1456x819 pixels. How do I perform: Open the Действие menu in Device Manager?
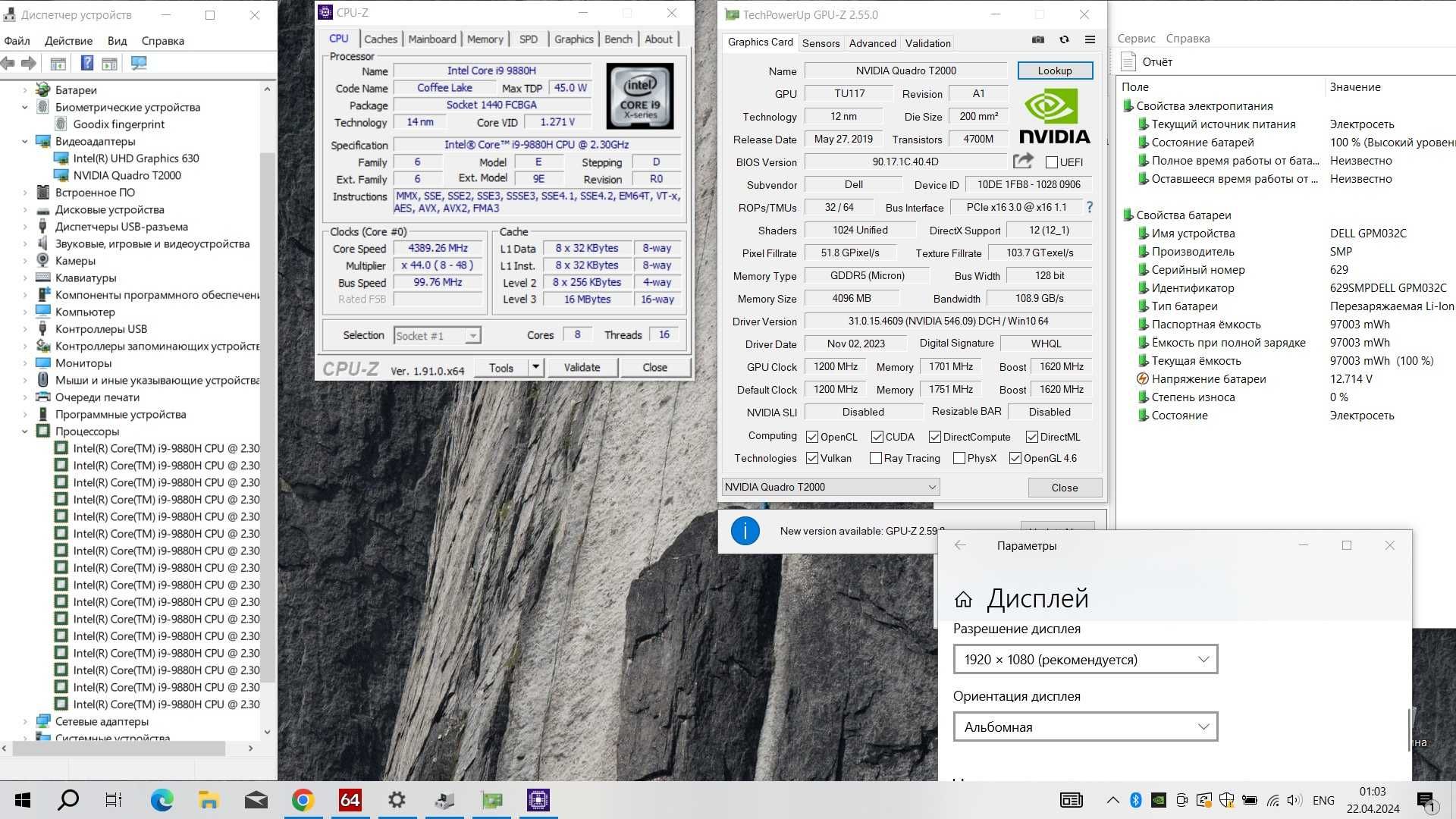(x=68, y=41)
